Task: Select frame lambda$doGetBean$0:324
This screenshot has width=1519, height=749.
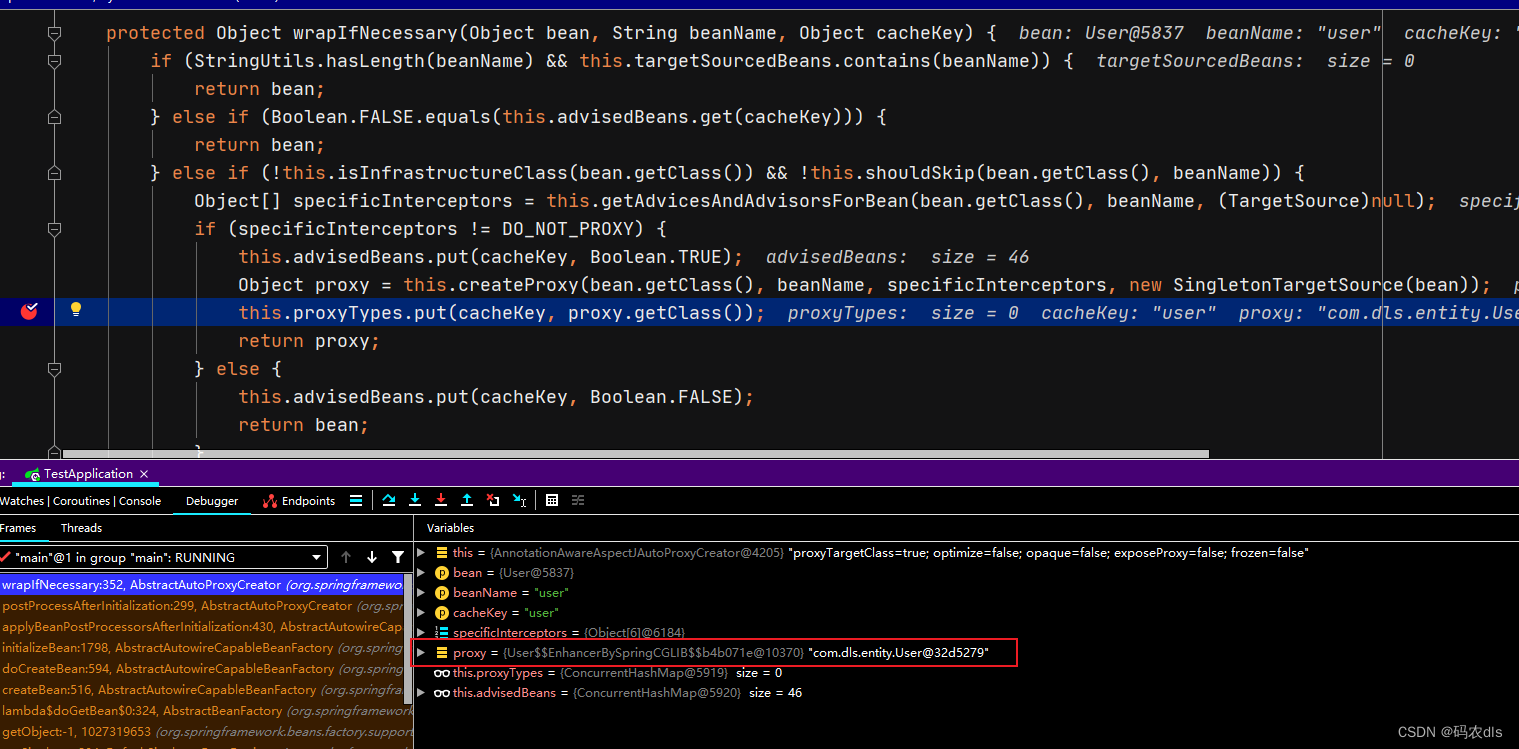Action: point(202,711)
